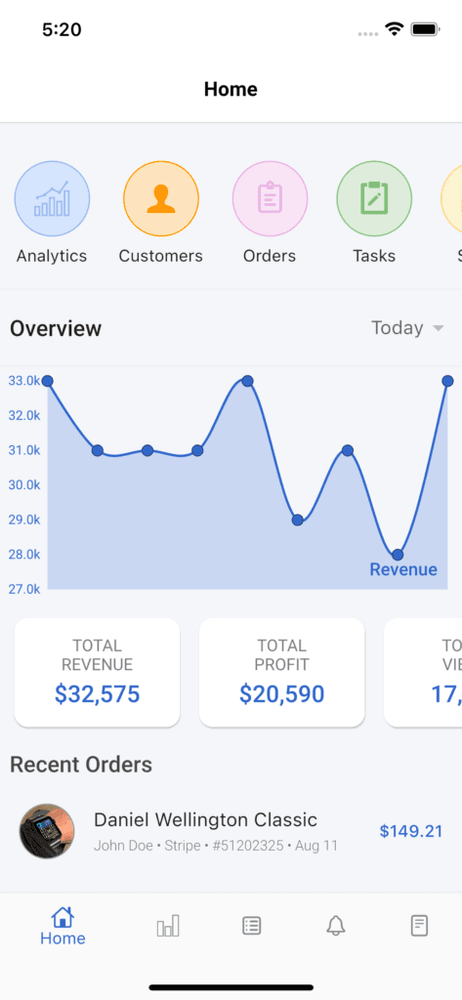Open the Orders clipboard icon
Image resolution: width=462 pixels, height=1000 pixels.
click(x=269, y=198)
